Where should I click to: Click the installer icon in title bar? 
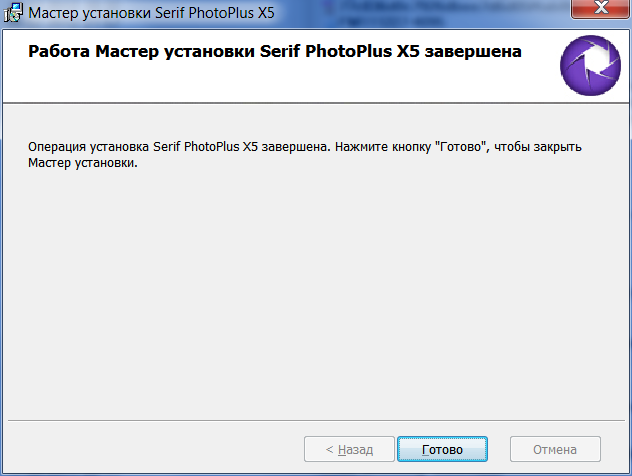click(13, 12)
